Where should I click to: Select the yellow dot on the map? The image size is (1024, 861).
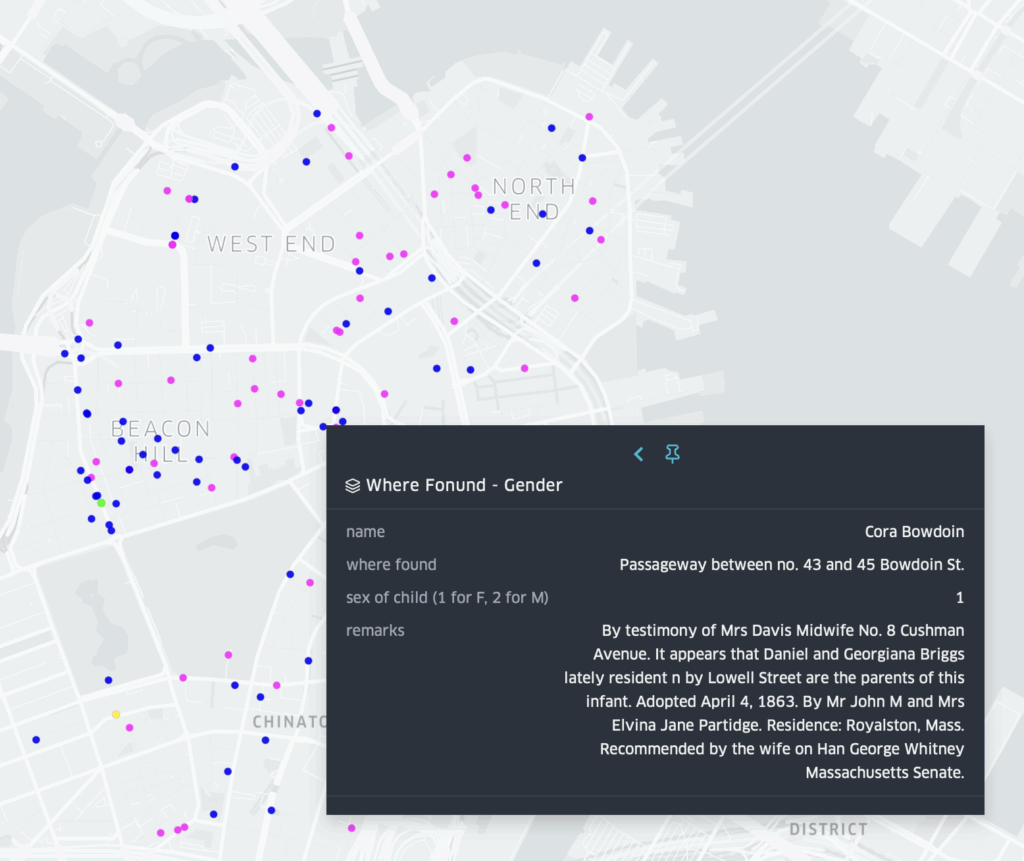[116, 715]
